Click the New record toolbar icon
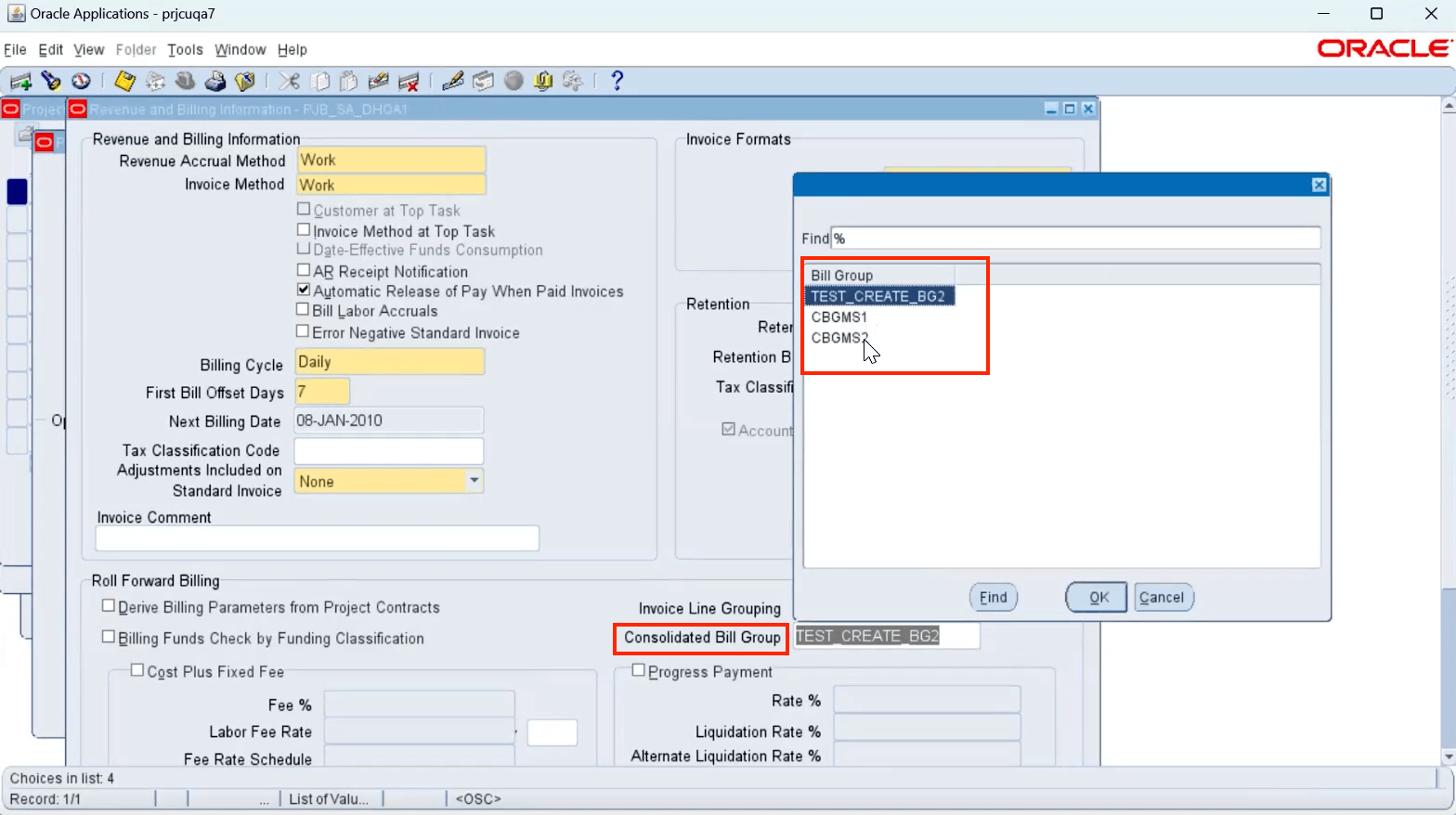Screen dimensions: 1456x815 coord(20,82)
